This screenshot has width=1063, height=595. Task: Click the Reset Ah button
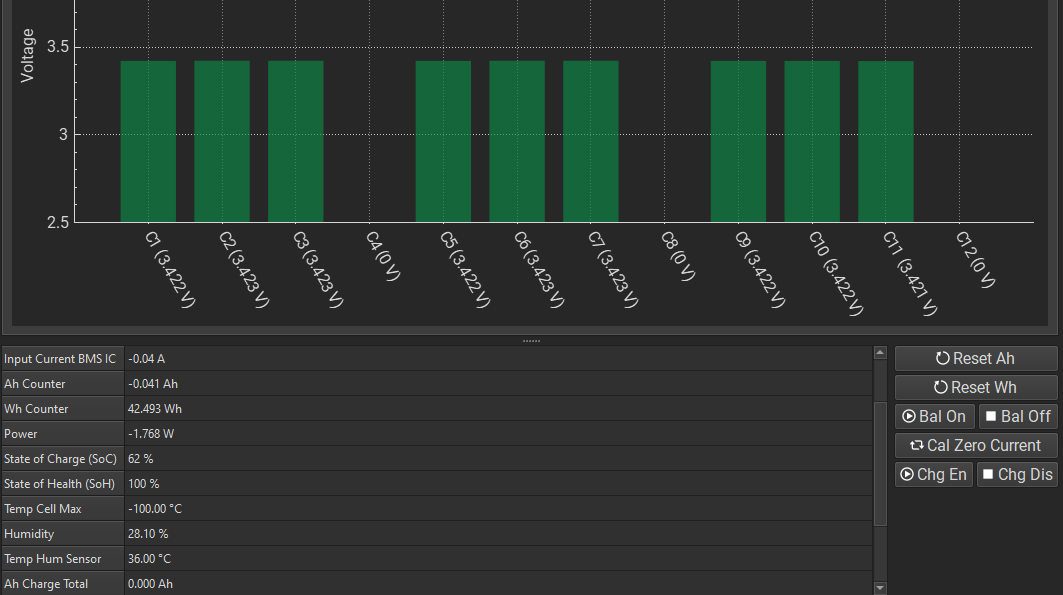coord(976,358)
